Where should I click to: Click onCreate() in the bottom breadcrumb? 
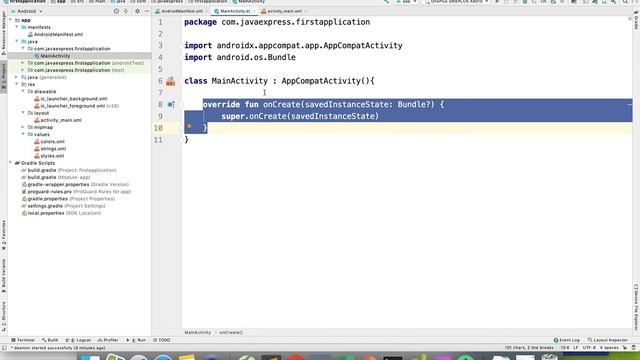click(x=231, y=333)
